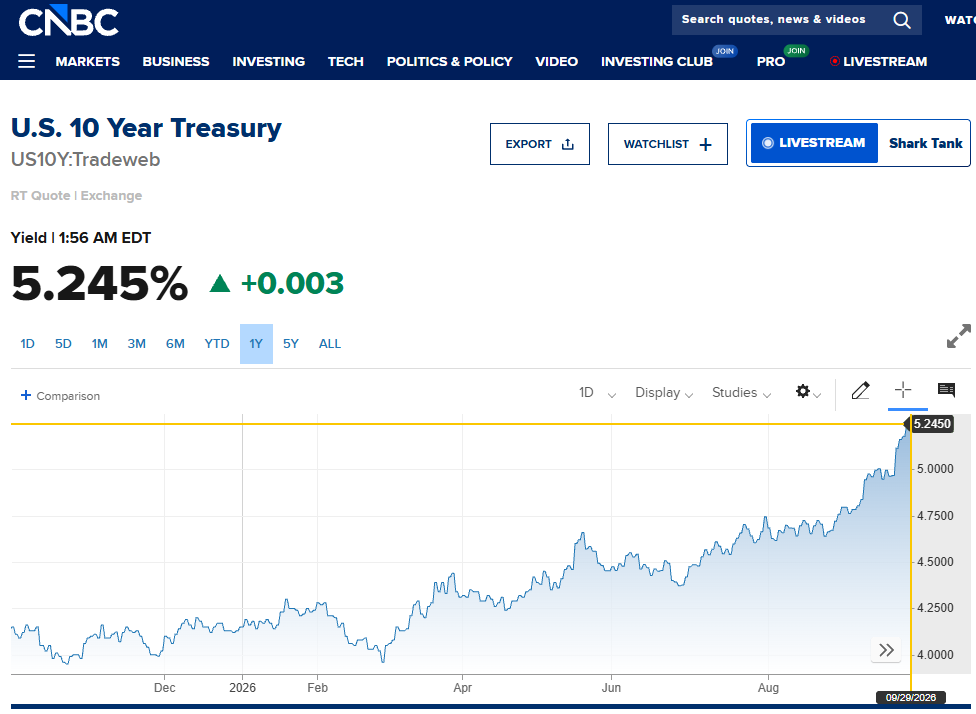The width and height of the screenshot is (976, 714).
Task: Select the 5D time range
Action: [x=63, y=344]
